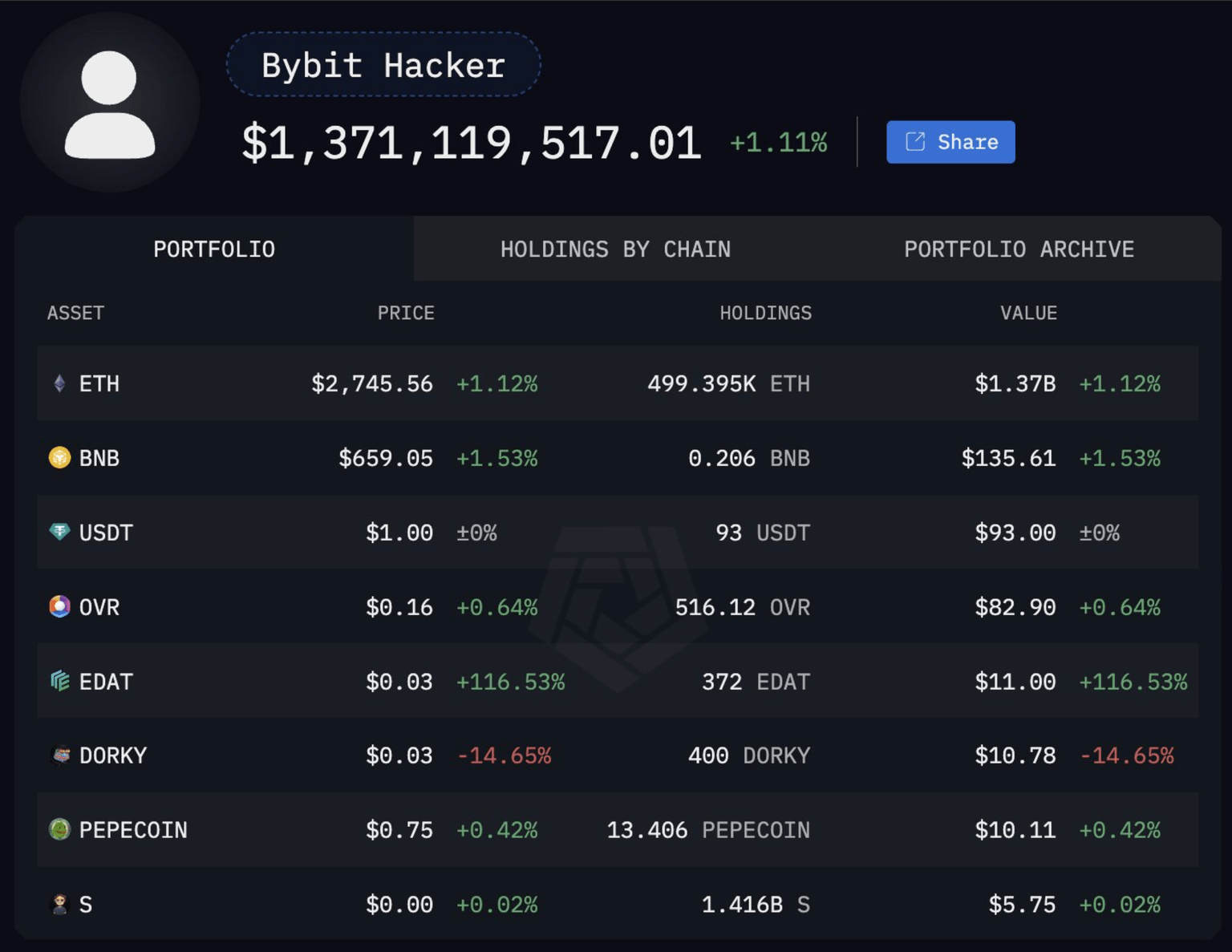Switch to the HOLDINGS BY CHAIN tab

click(x=615, y=249)
